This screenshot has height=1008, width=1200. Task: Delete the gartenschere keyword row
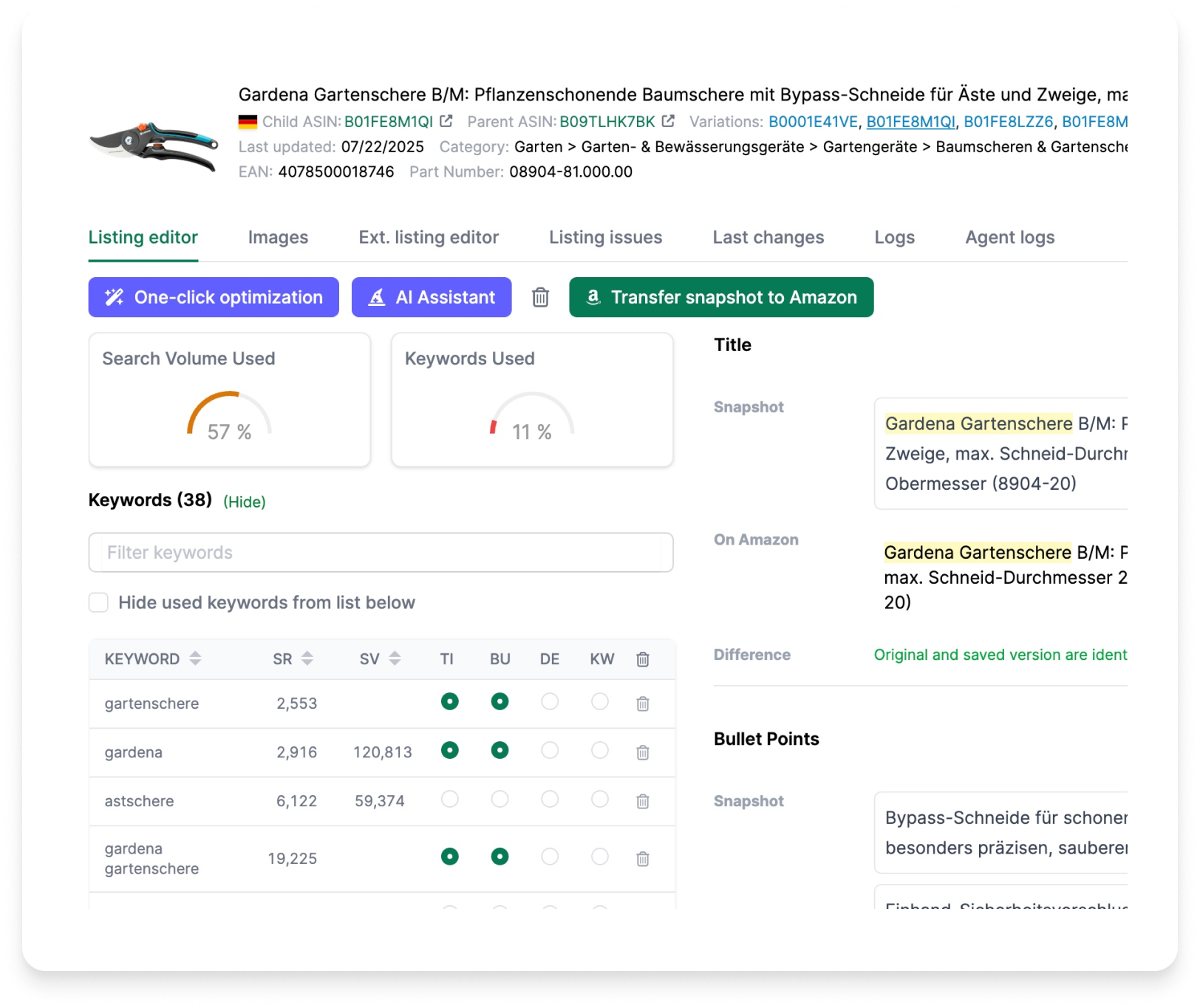[643, 704]
